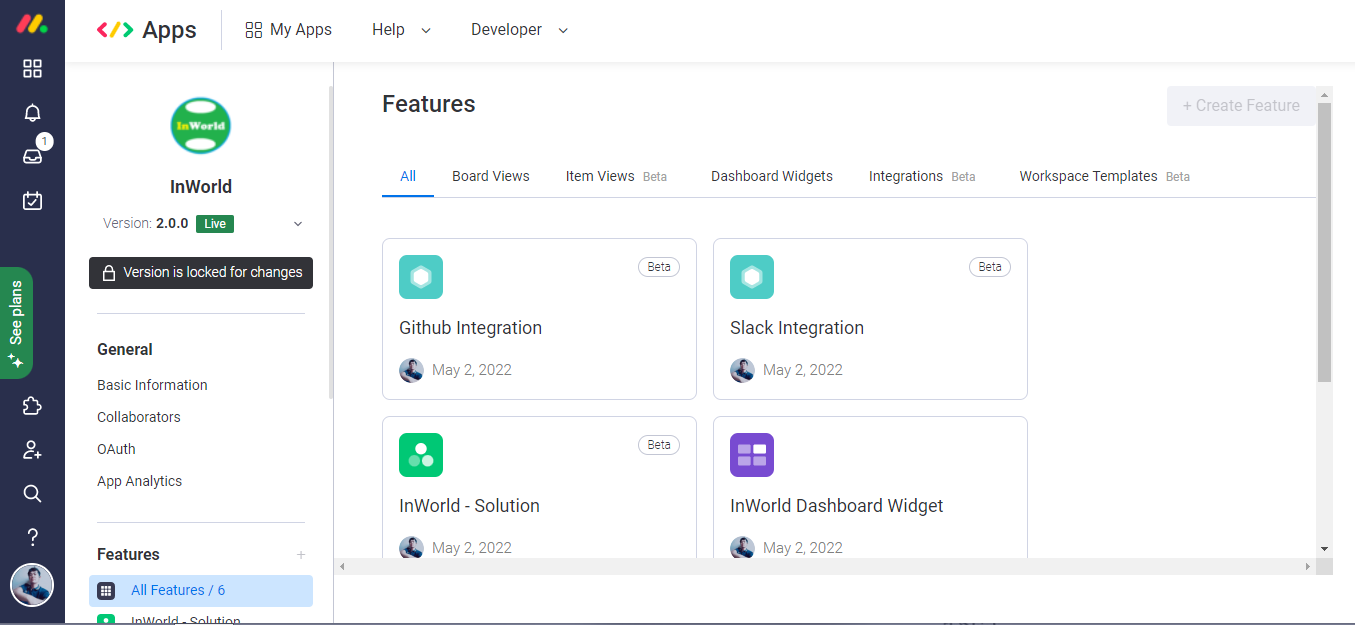Open the InWorld Dashboard Widget card title

click(x=837, y=506)
